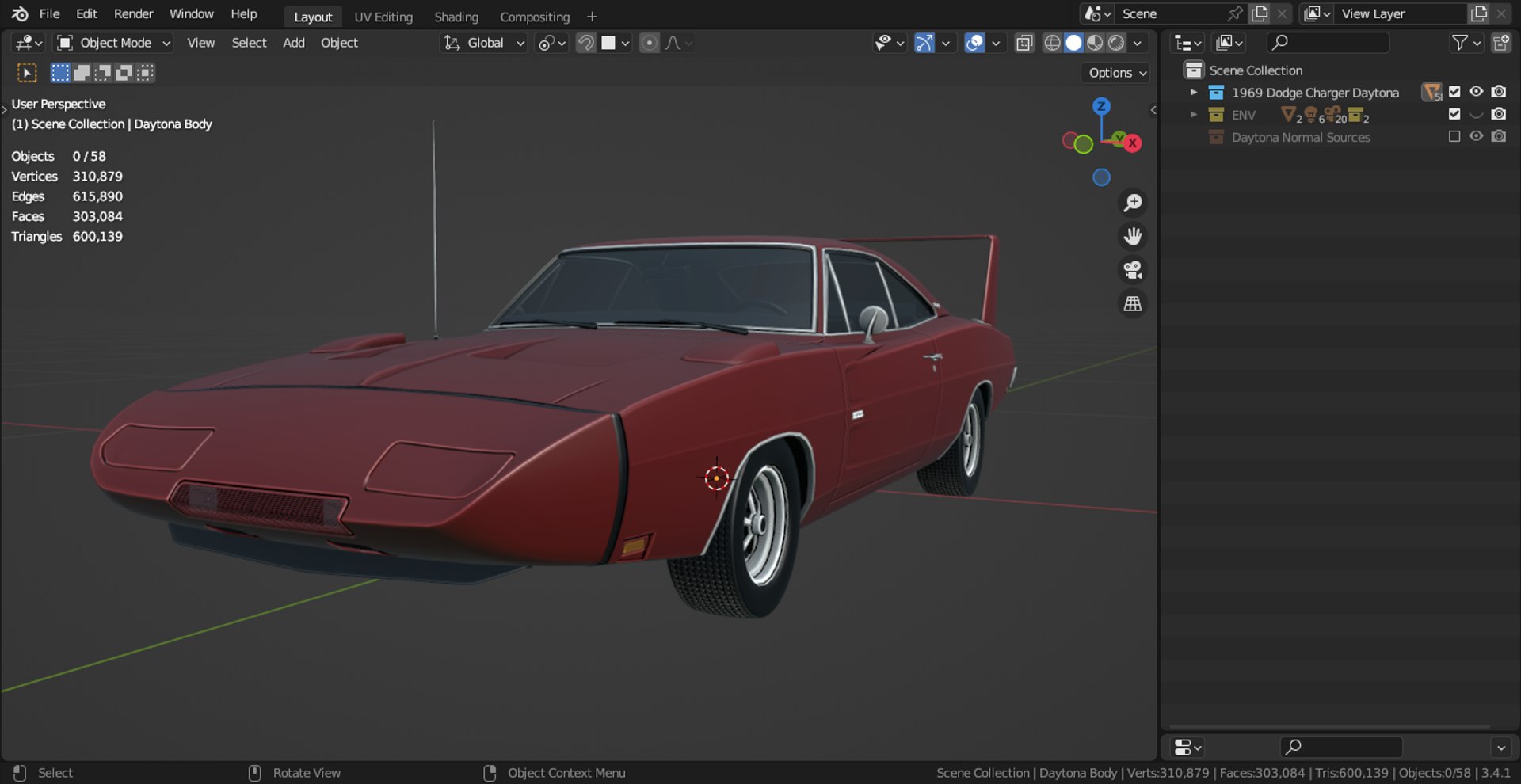Open the Global transform orientation dropdown
Viewport: 1521px width, 784px height.
(x=483, y=43)
